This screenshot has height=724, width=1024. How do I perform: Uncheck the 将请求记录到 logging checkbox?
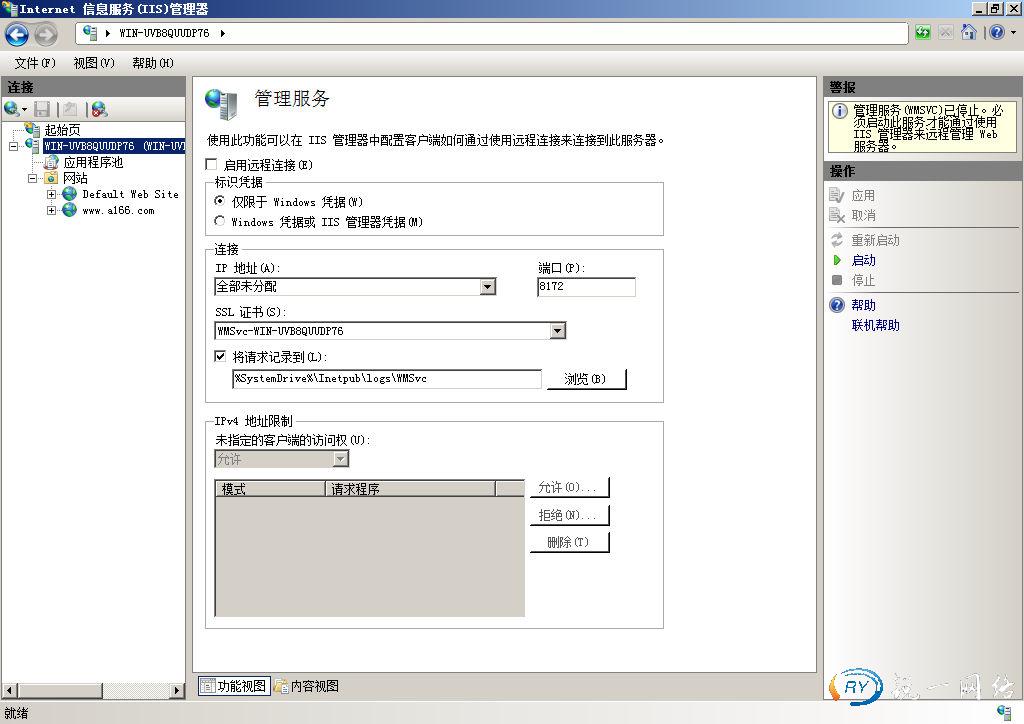click(x=221, y=356)
